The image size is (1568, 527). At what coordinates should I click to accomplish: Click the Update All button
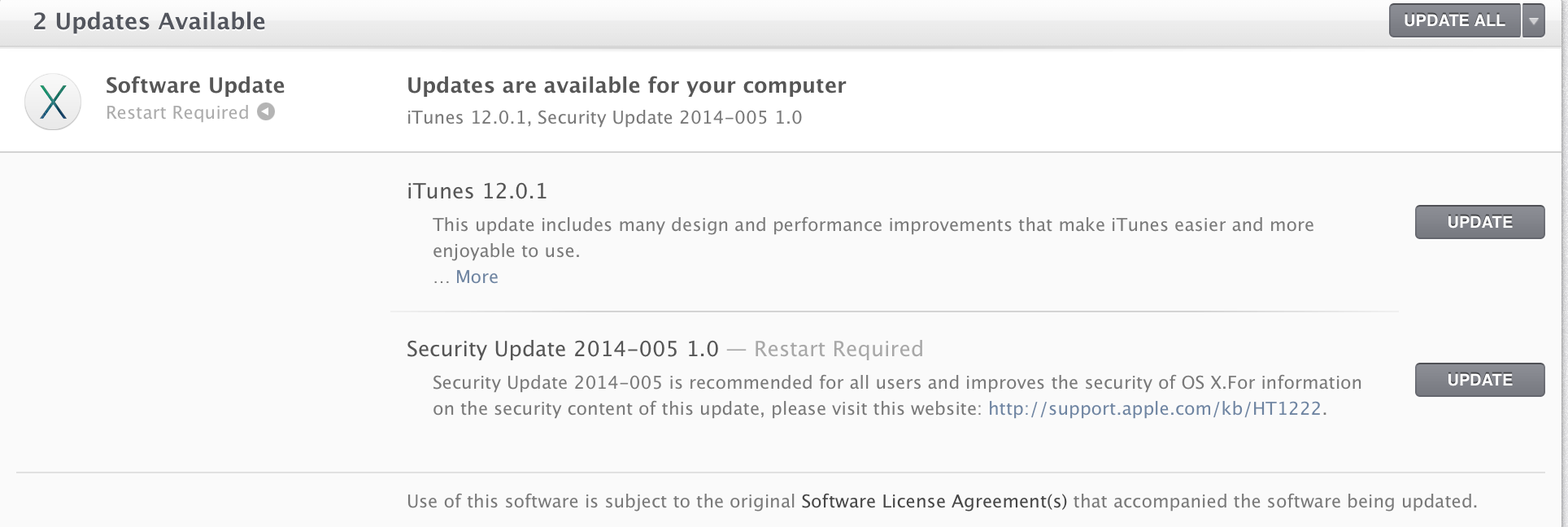pyautogui.click(x=1454, y=20)
